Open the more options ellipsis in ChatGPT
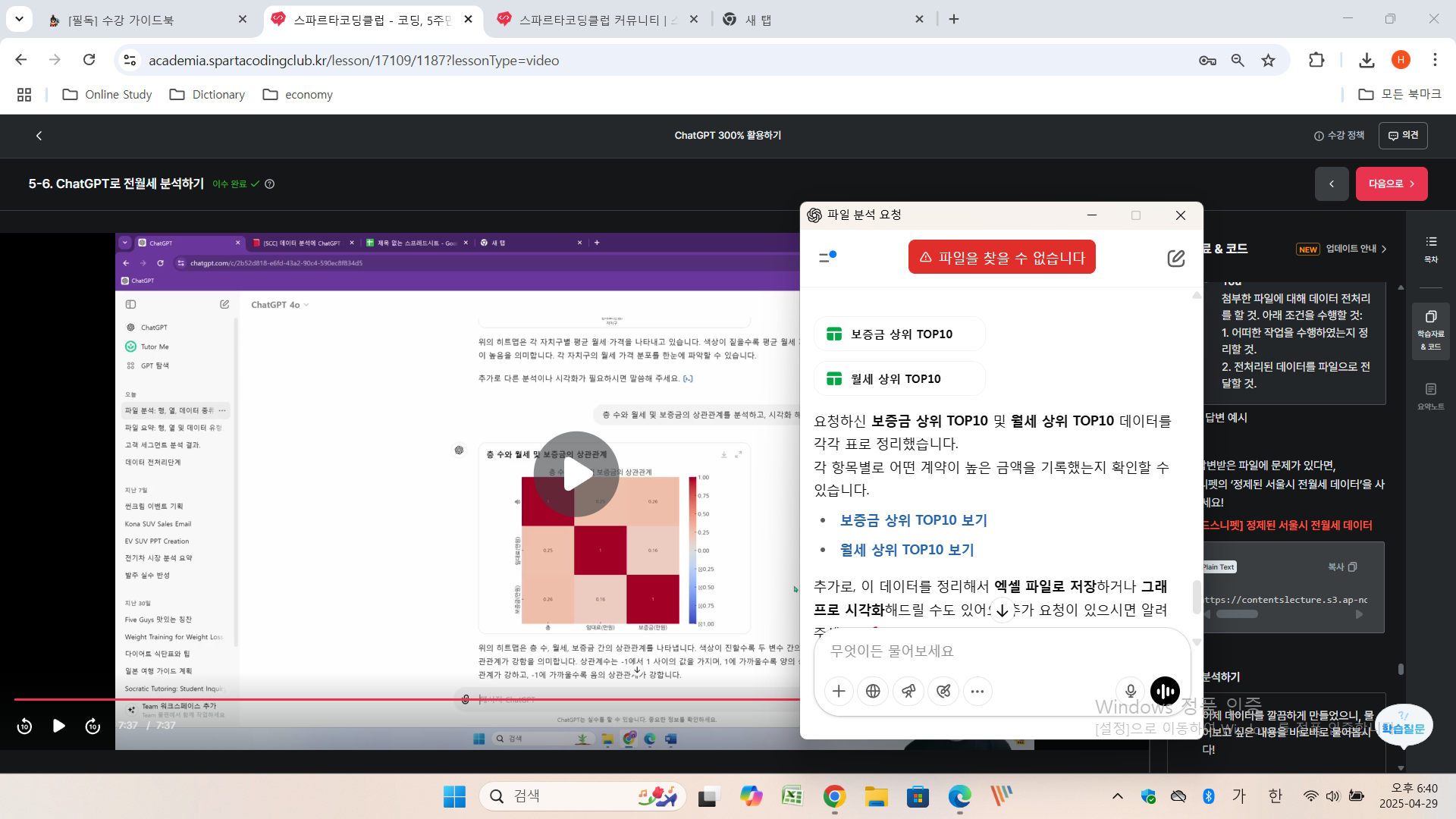Screen dimensions: 1456x819 pos(977,691)
